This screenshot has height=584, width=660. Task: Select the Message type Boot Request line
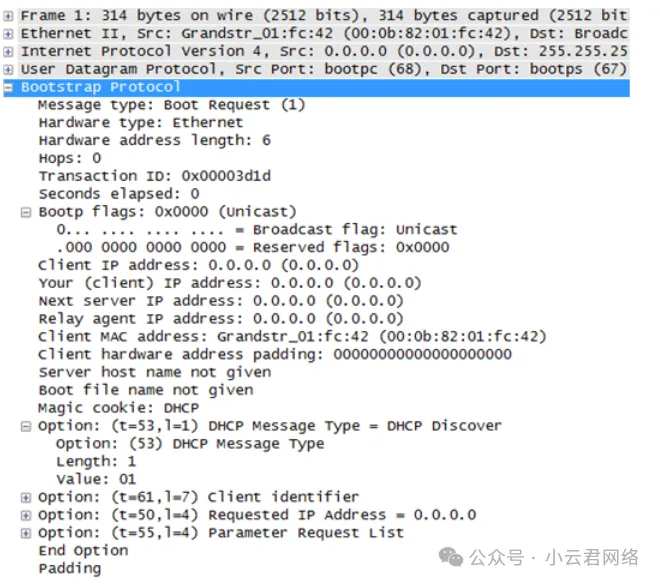point(171,105)
